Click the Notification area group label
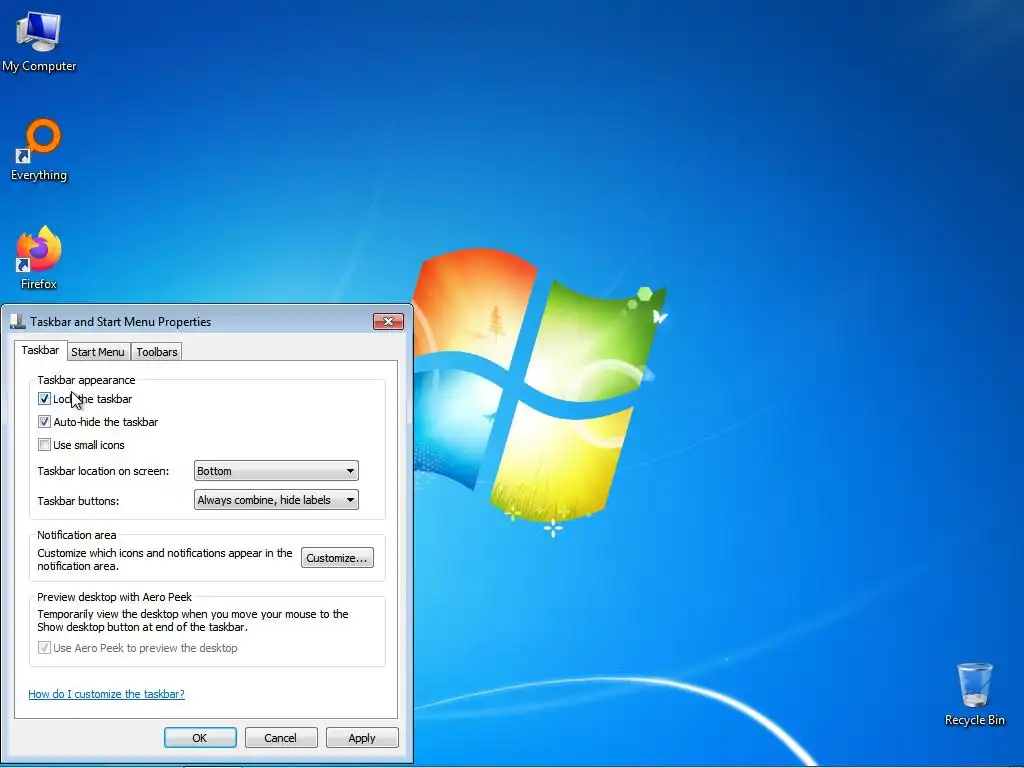This screenshot has height=768, width=1024. 76,535
